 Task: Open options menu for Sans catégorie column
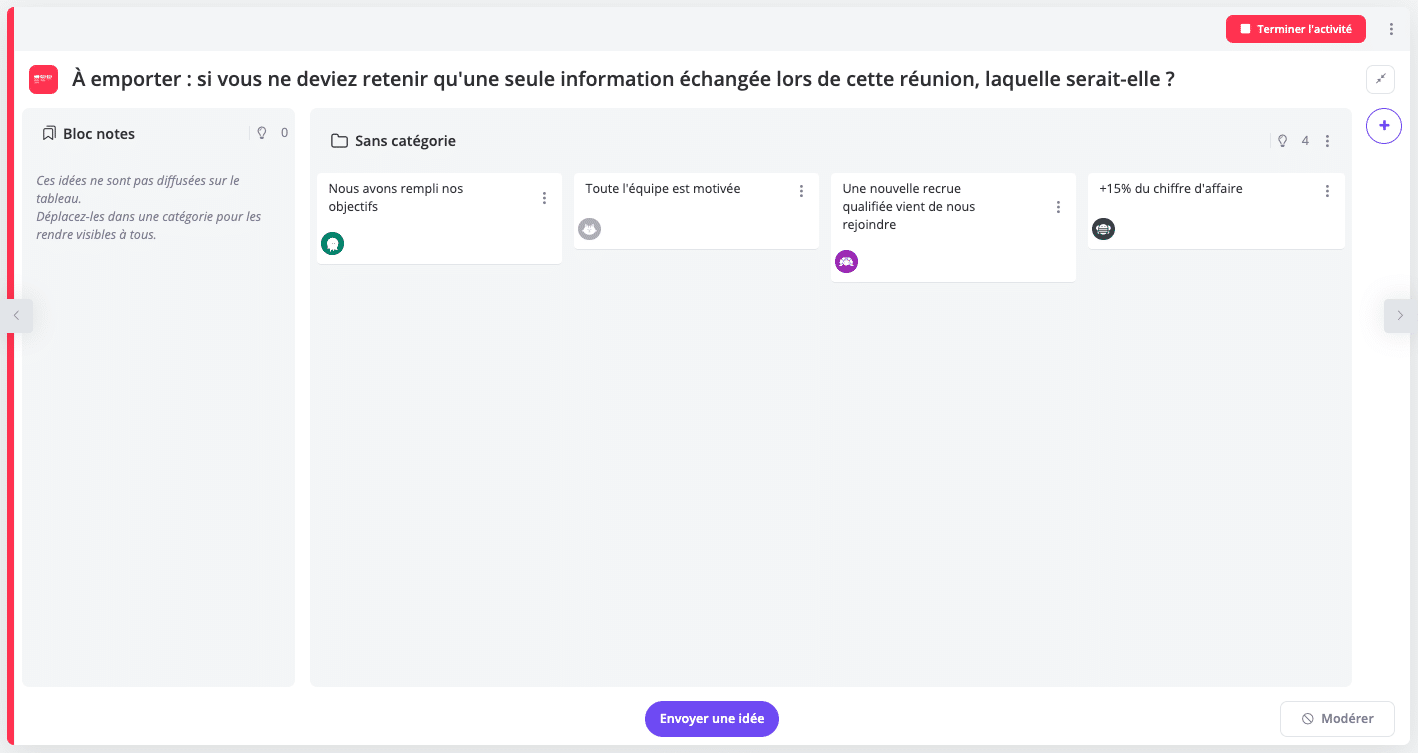[x=1327, y=141]
